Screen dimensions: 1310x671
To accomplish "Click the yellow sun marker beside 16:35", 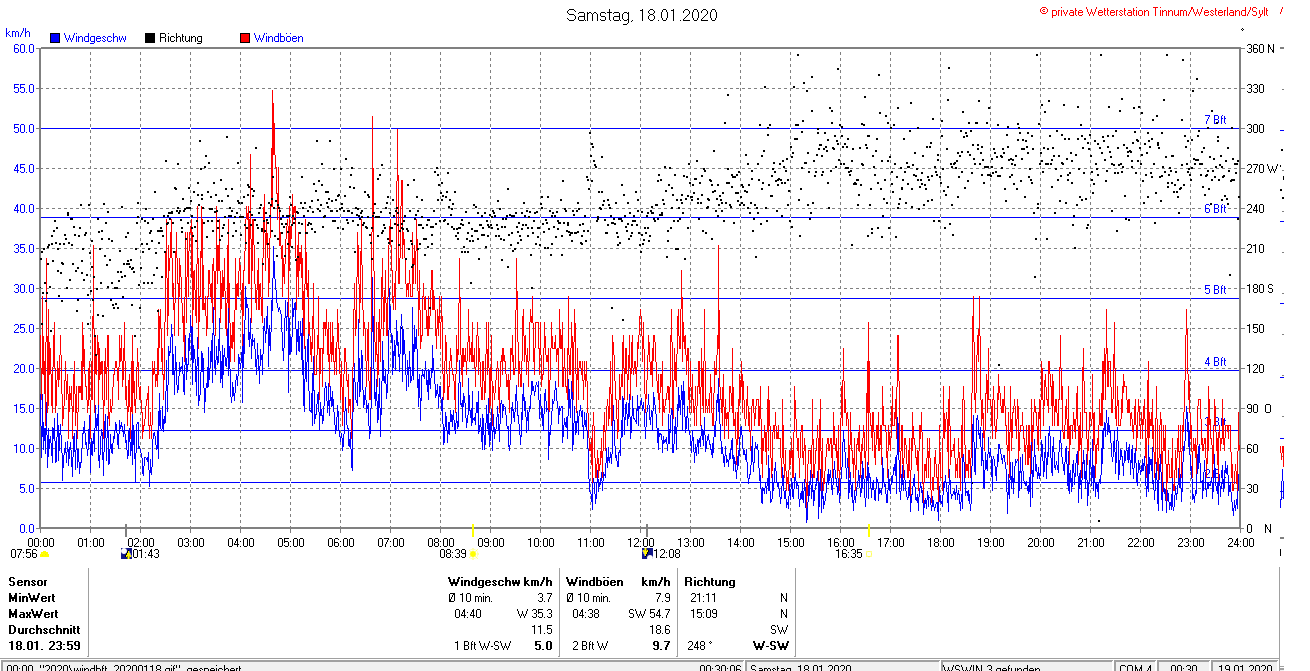I will (x=867, y=553).
